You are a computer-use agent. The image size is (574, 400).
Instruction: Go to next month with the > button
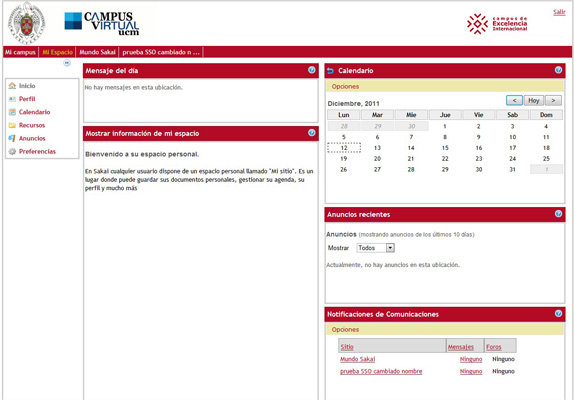(x=553, y=100)
